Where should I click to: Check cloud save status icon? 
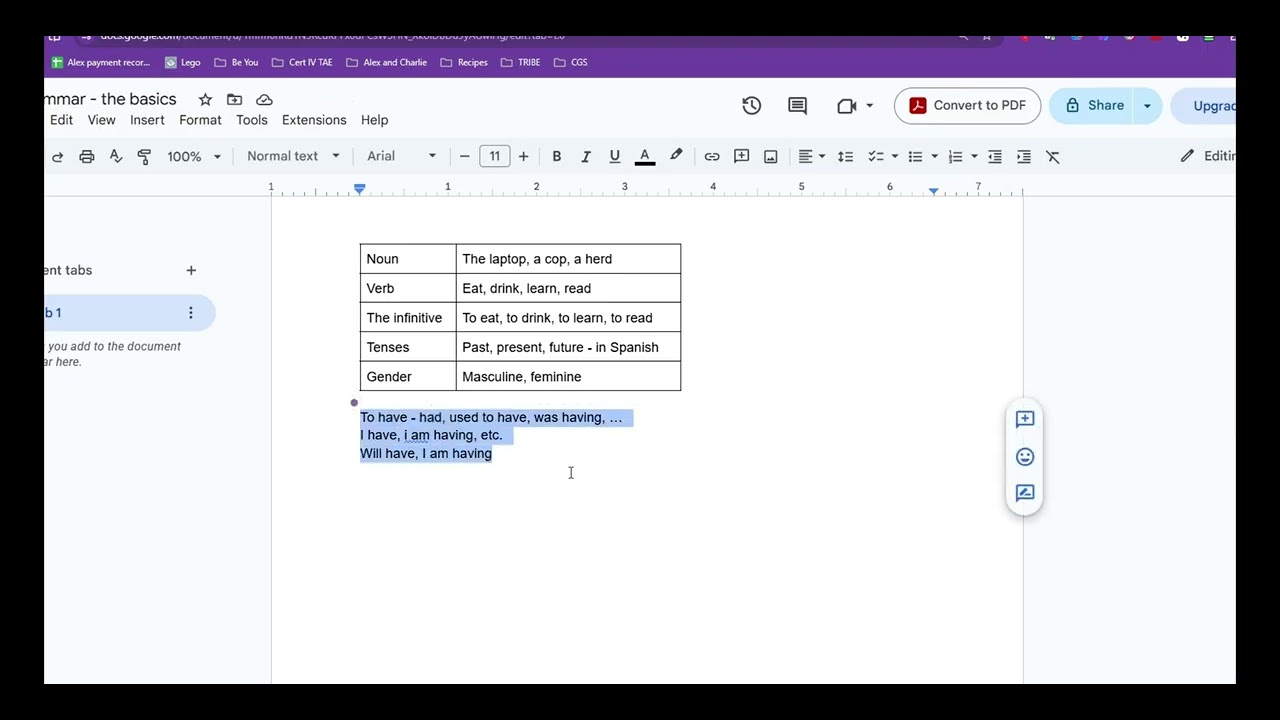coord(264,100)
